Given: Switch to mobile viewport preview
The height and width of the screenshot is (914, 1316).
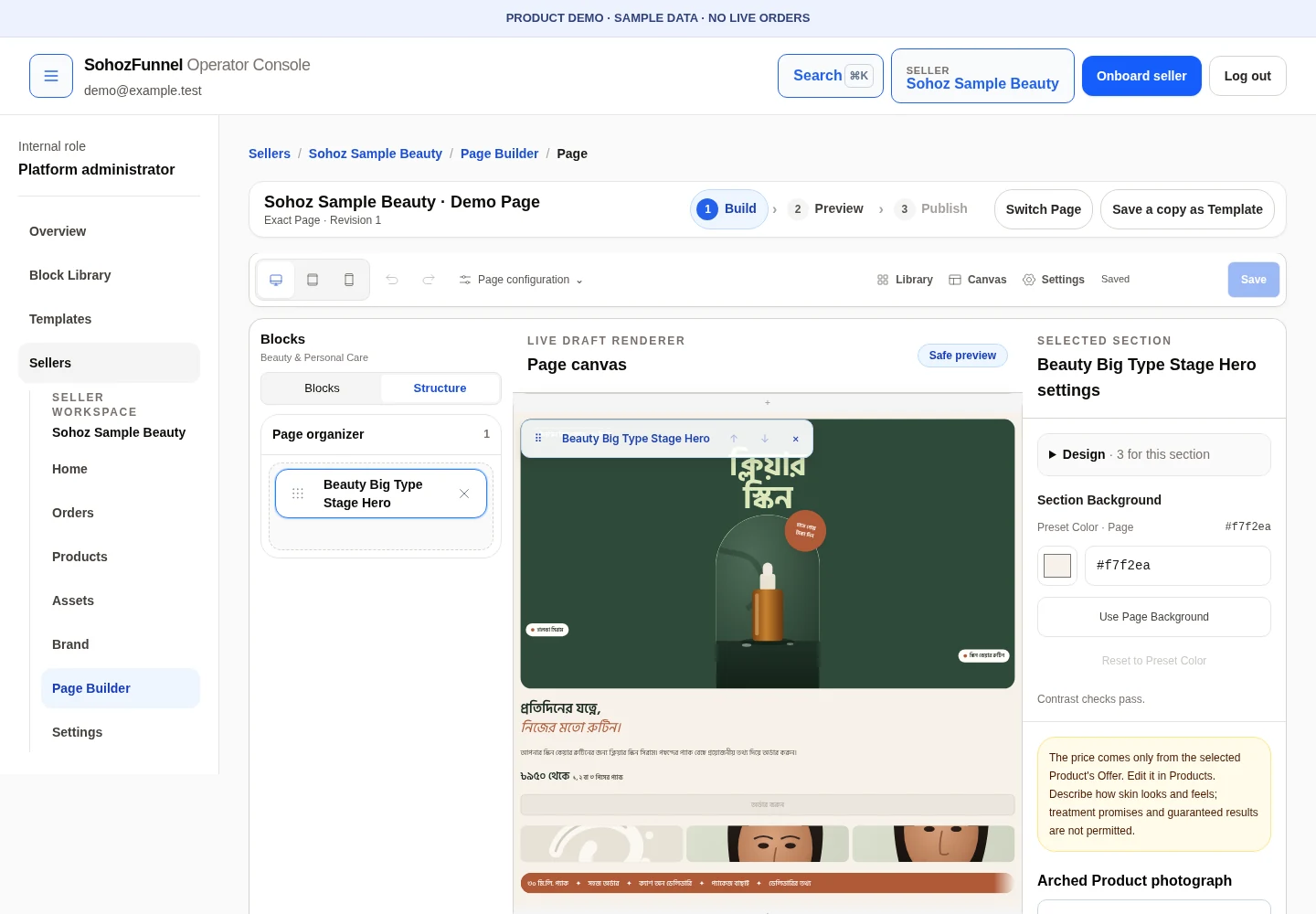Looking at the screenshot, I should [x=349, y=280].
